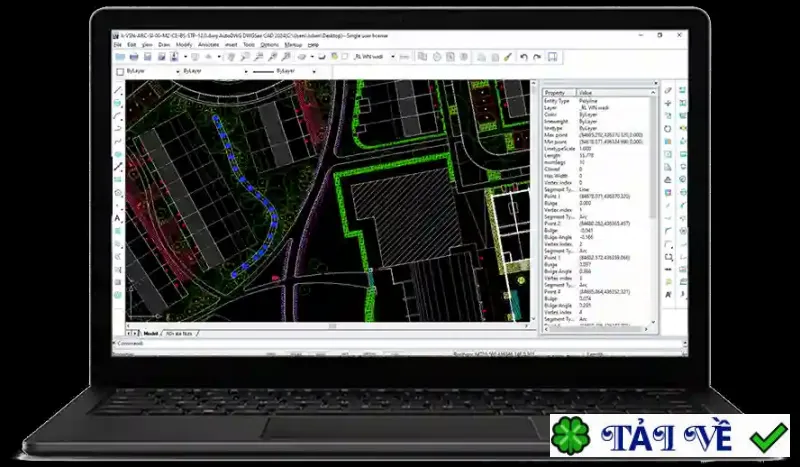Open the Modify menu
The width and height of the screenshot is (800, 467).
click(x=184, y=45)
